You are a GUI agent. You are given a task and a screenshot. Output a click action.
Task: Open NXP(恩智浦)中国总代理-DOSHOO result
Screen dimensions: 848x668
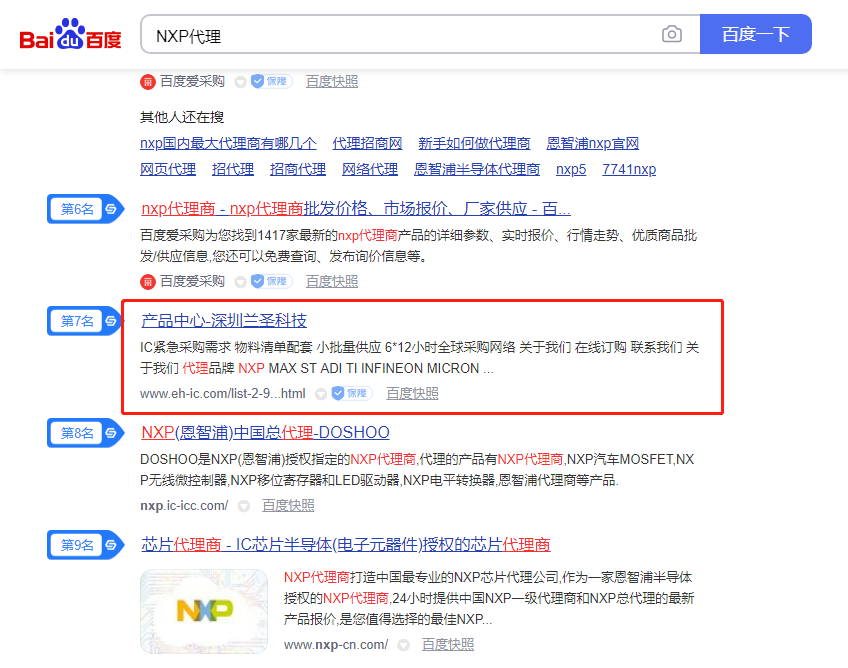pyautogui.click(x=265, y=433)
